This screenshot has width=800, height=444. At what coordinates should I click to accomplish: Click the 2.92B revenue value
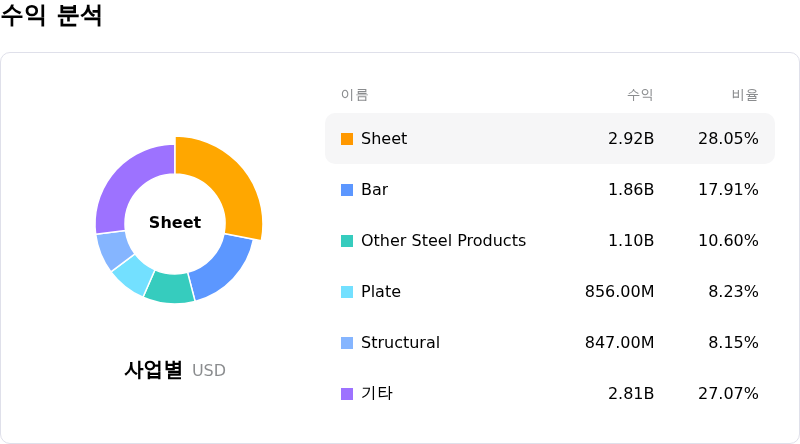pyautogui.click(x=631, y=138)
